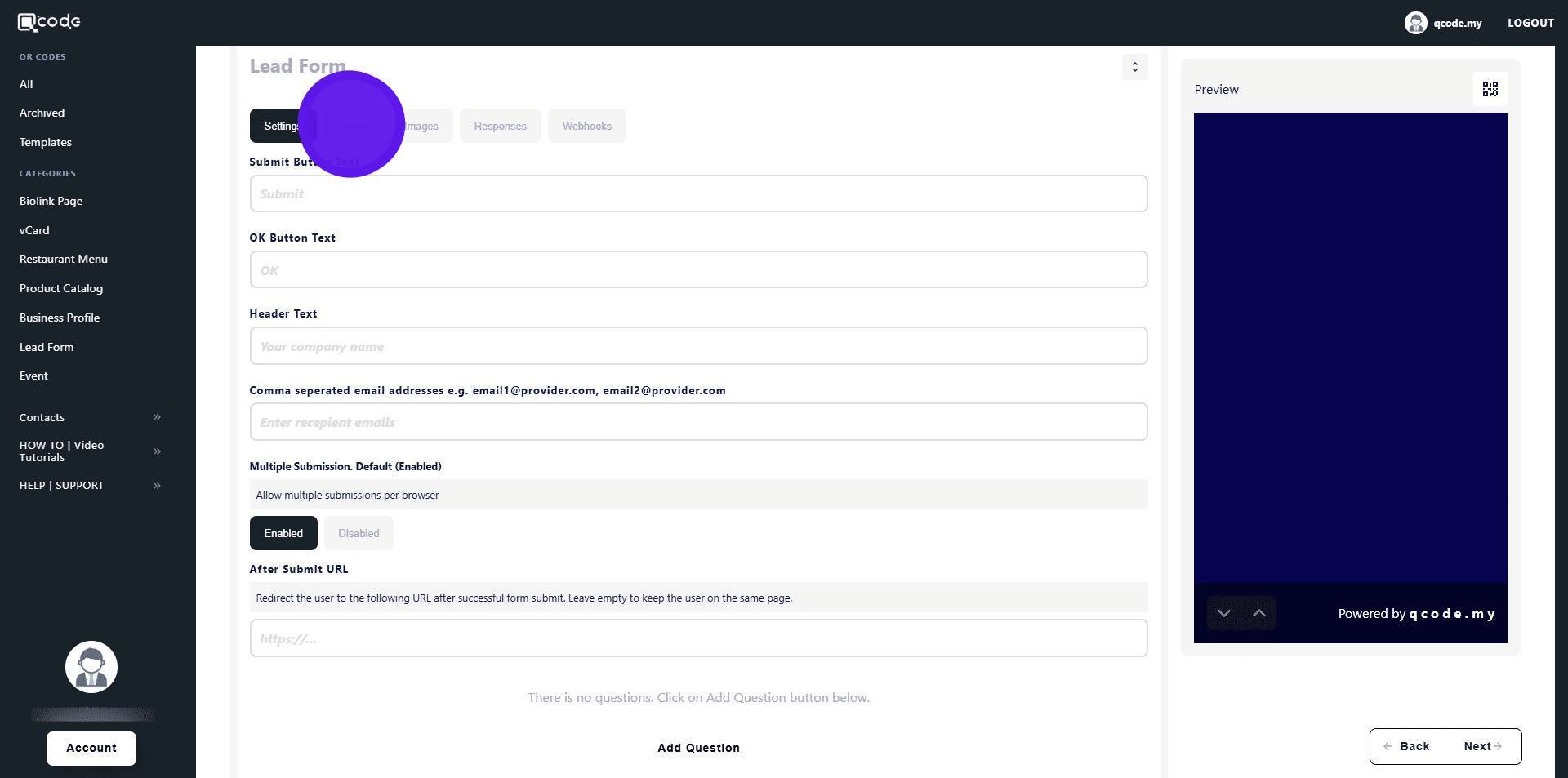Screen dimensions: 1568x778
Task: Open the Webhooks tab
Action: click(x=586, y=127)
